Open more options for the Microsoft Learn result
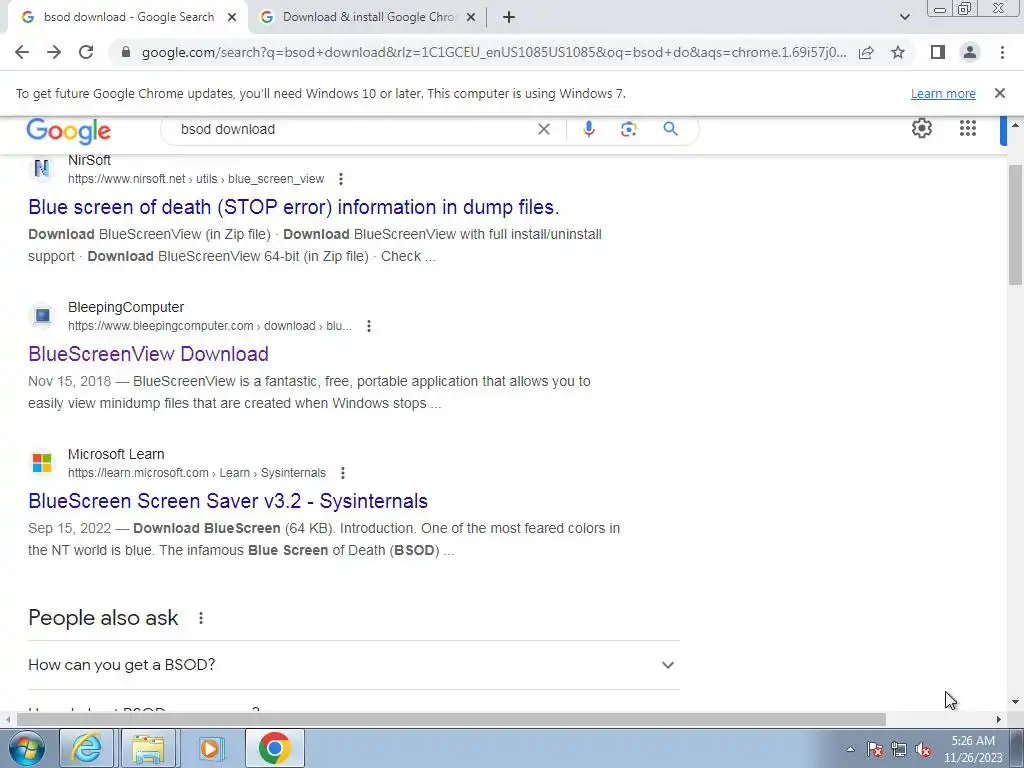 (x=343, y=473)
